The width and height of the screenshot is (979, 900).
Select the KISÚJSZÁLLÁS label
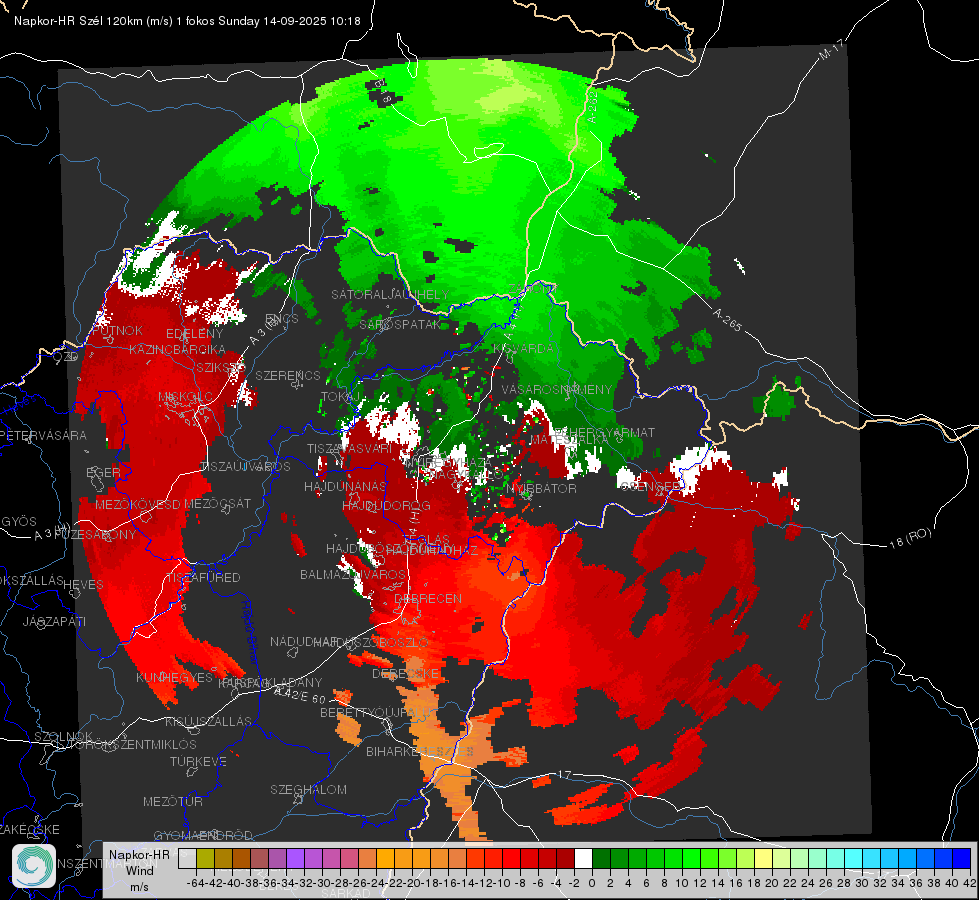(209, 722)
